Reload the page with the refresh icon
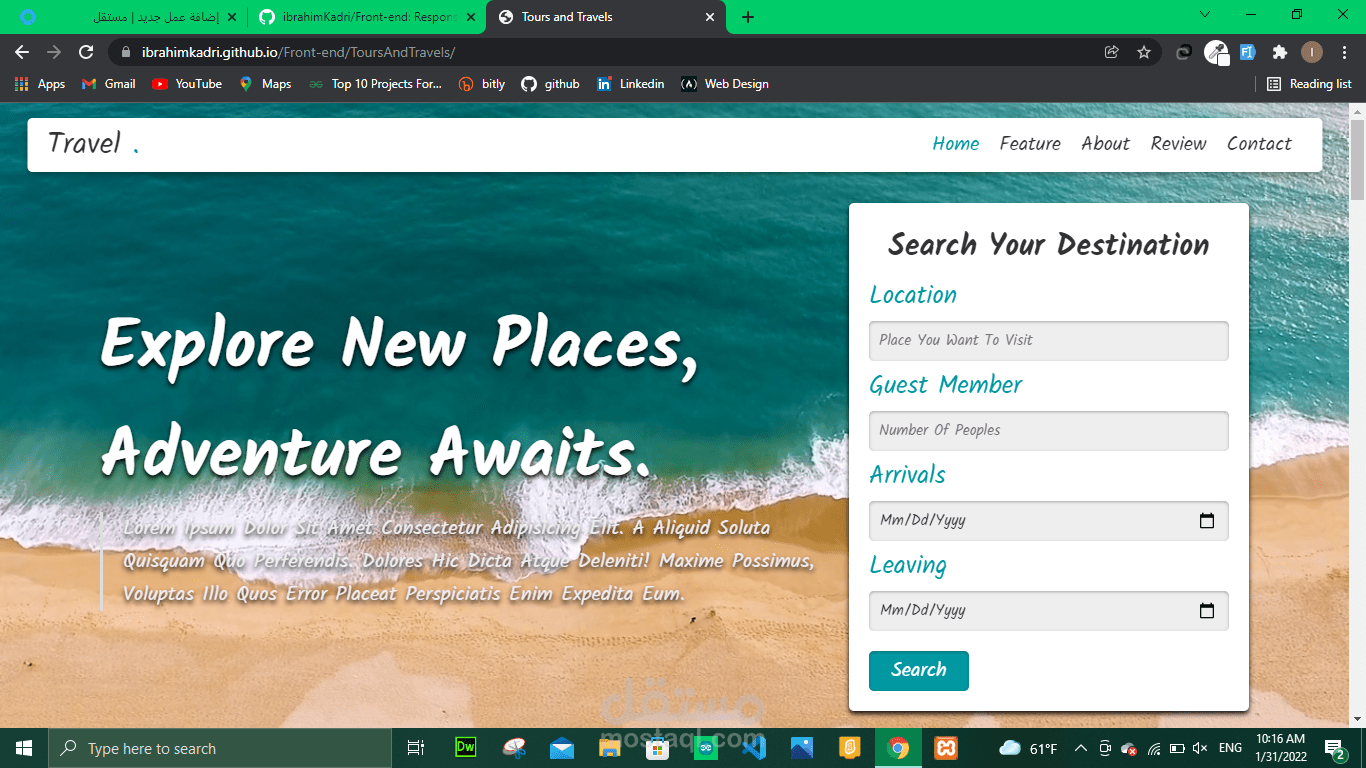 point(86,52)
